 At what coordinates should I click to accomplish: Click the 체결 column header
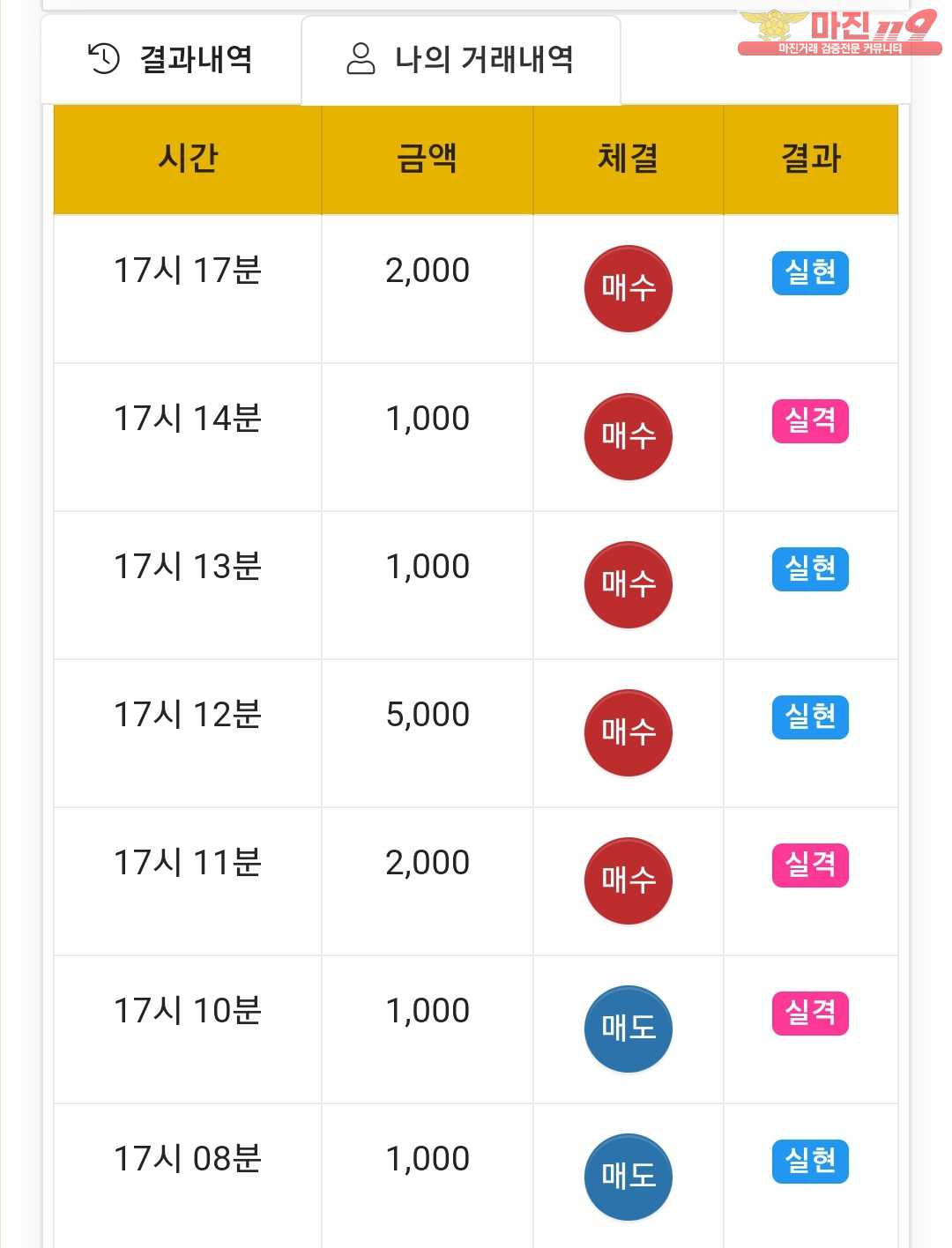pos(628,160)
